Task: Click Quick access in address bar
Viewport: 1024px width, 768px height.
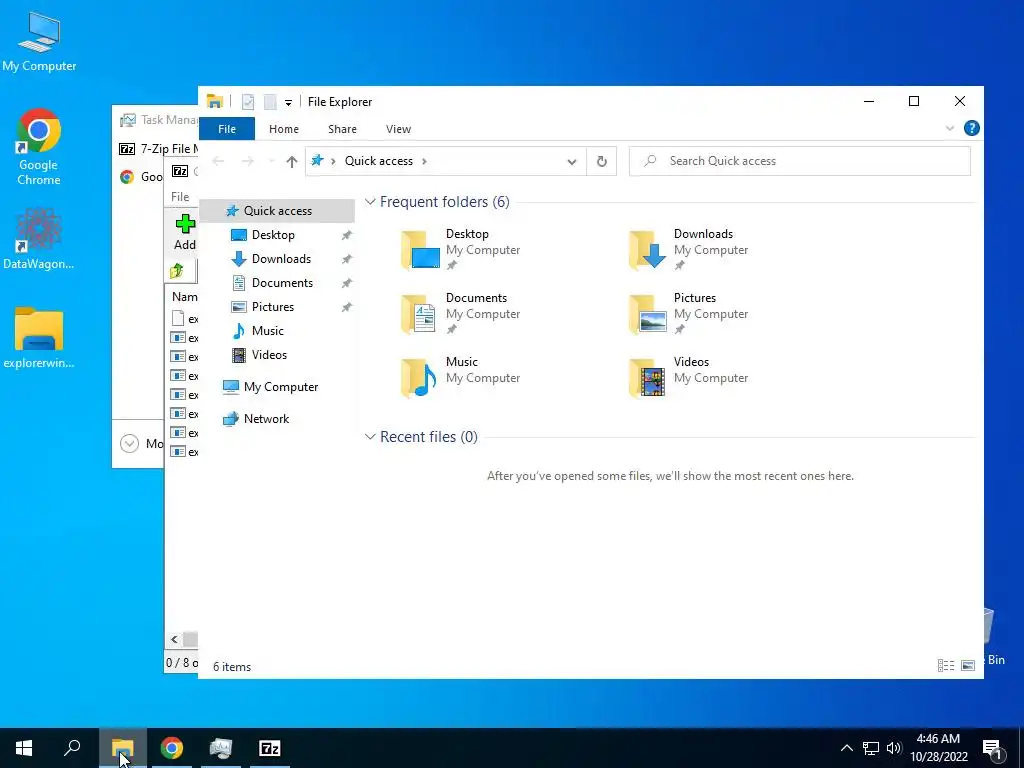Action: tap(379, 161)
